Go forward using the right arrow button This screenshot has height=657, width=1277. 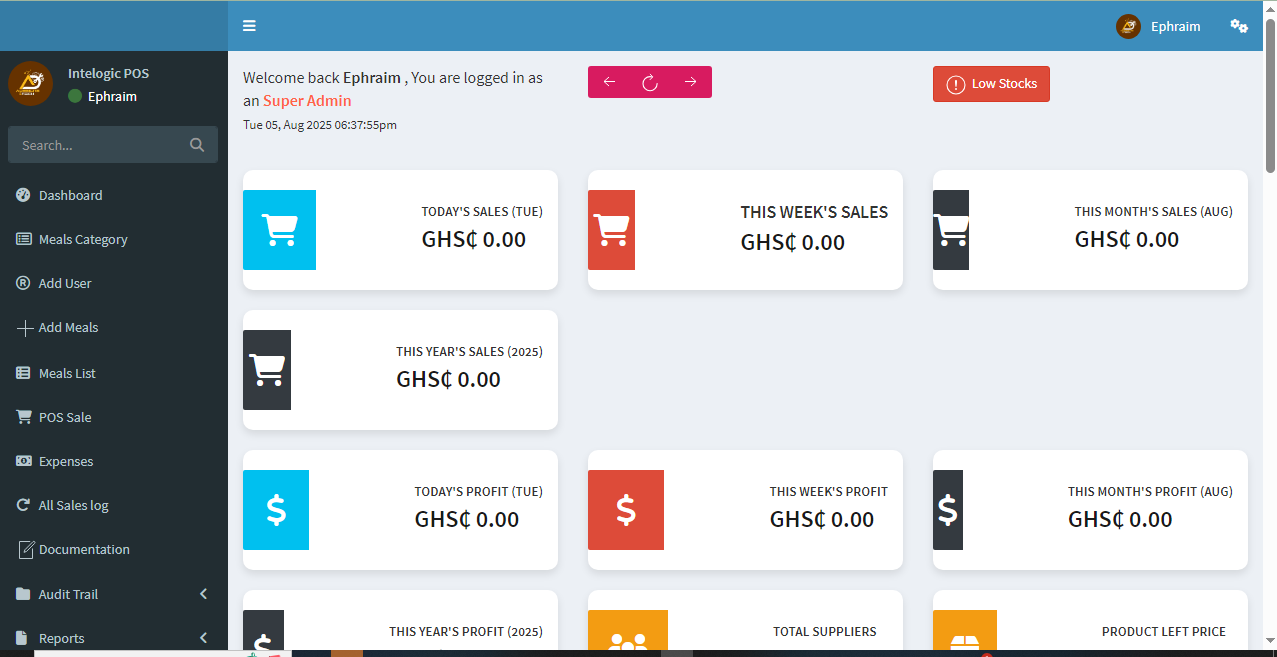[690, 82]
